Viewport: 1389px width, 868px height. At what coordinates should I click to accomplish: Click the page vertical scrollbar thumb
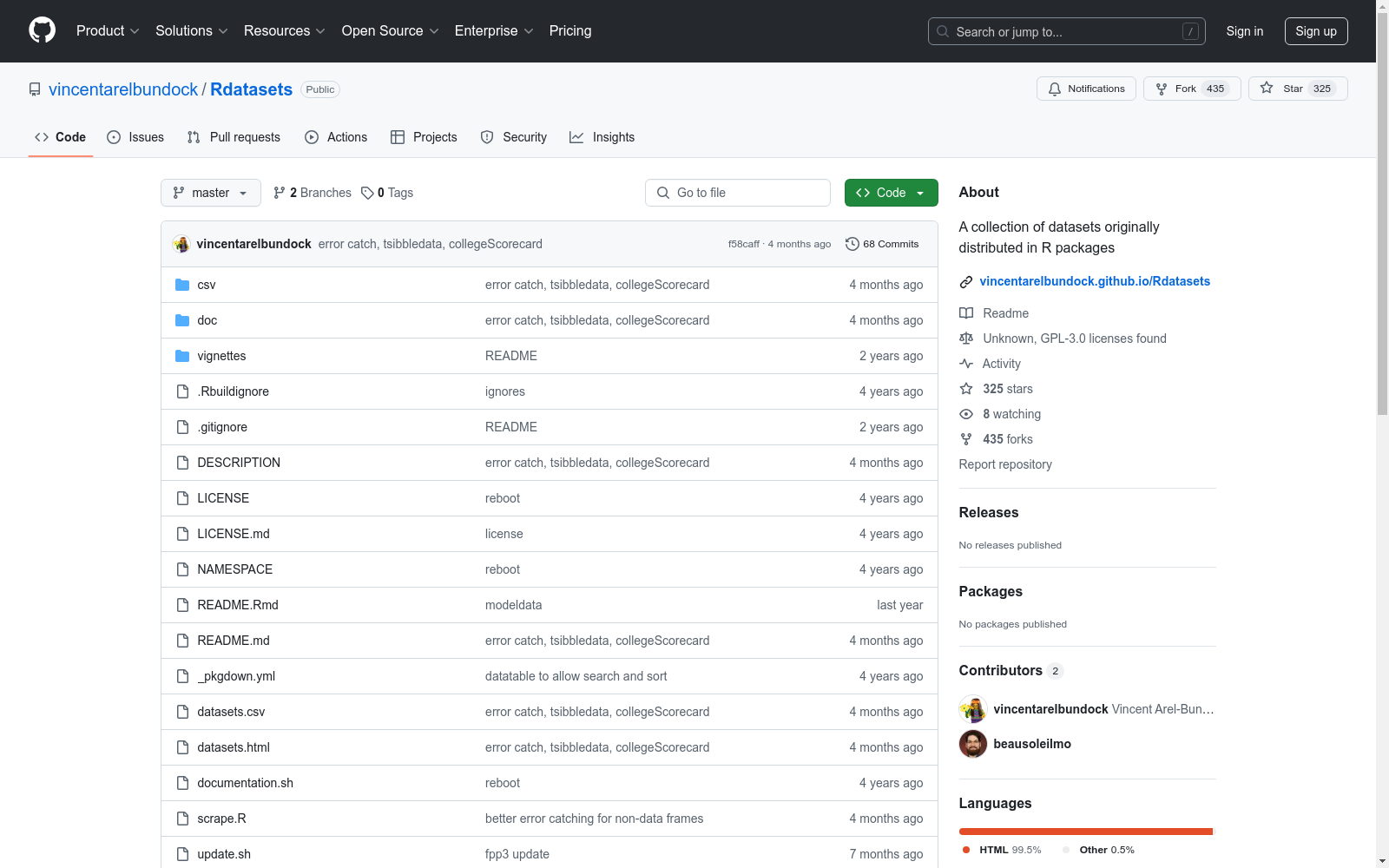1383,213
